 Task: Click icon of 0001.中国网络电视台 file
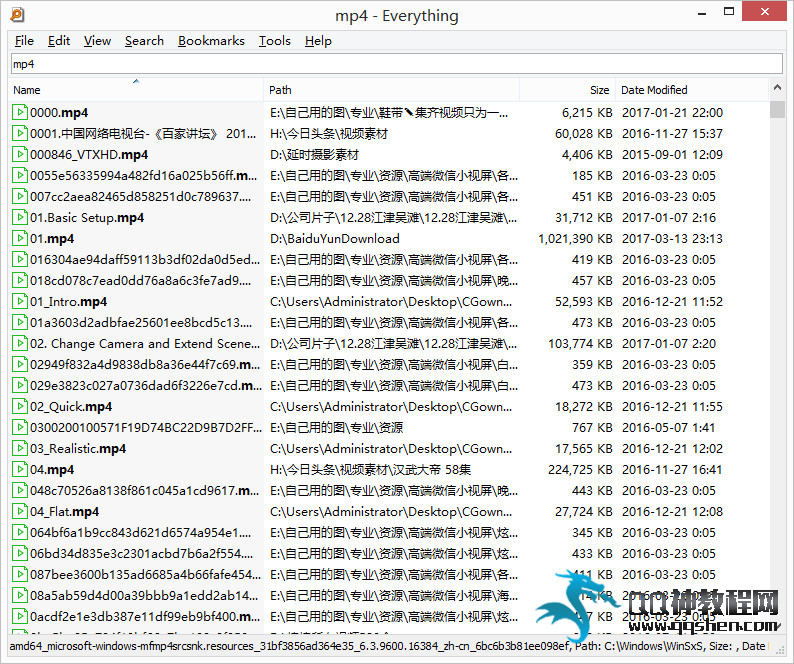[19, 133]
